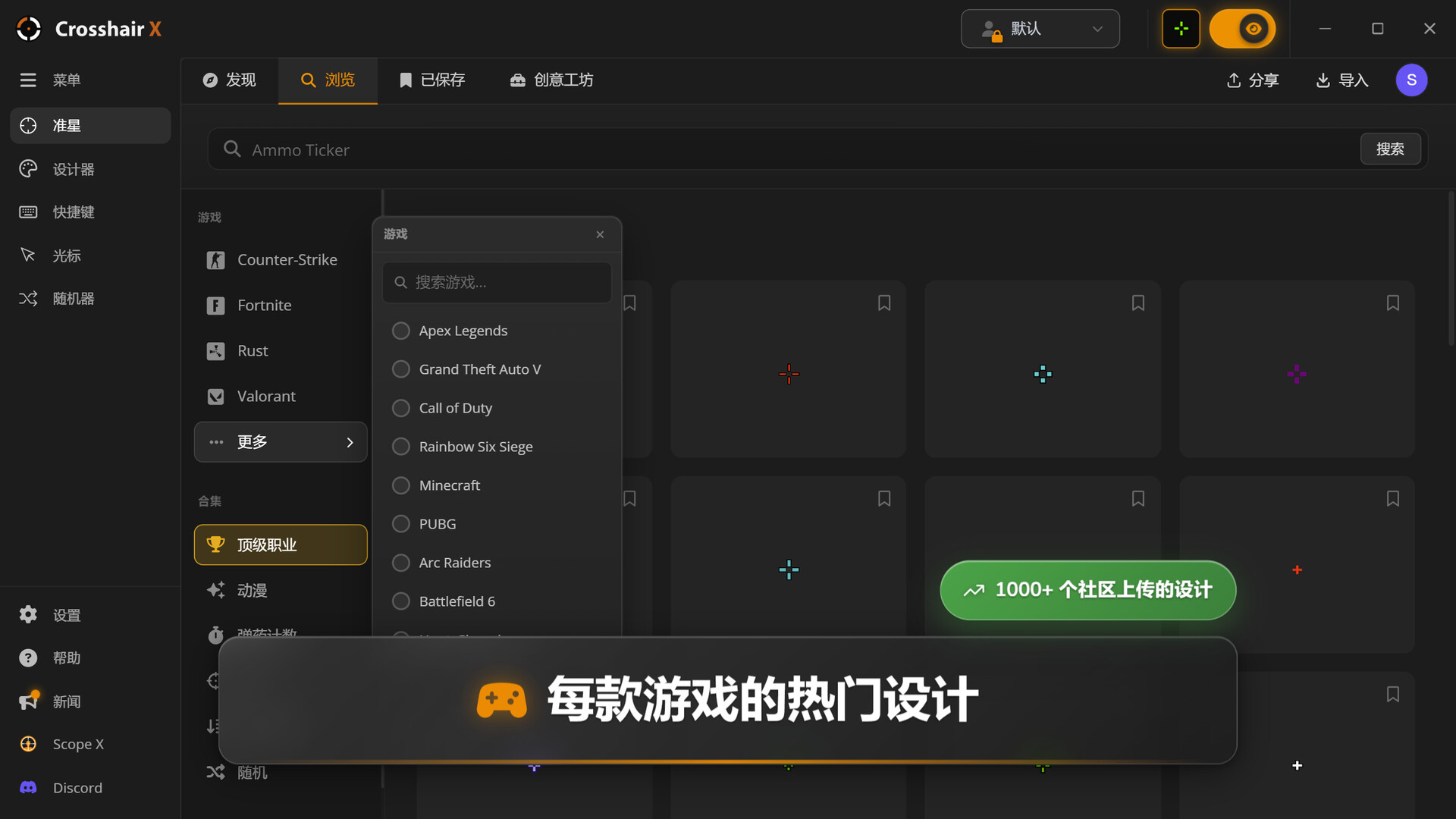Image resolution: width=1456 pixels, height=819 pixels.
Task: Select the Rust game filter
Action: click(x=281, y=350)
